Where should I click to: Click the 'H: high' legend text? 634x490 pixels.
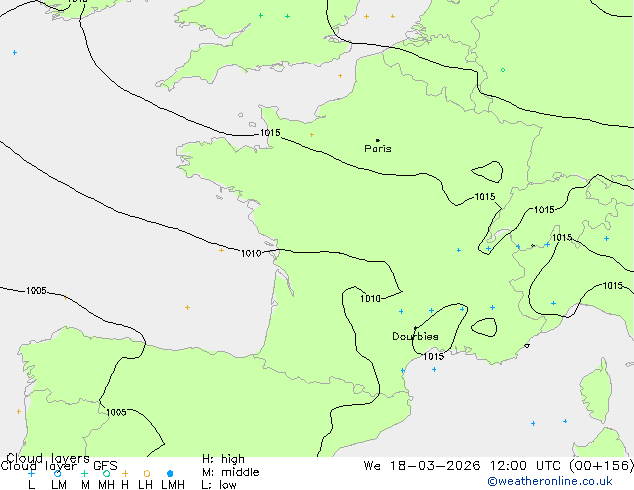pyautogui.click(x=223, y=459)
